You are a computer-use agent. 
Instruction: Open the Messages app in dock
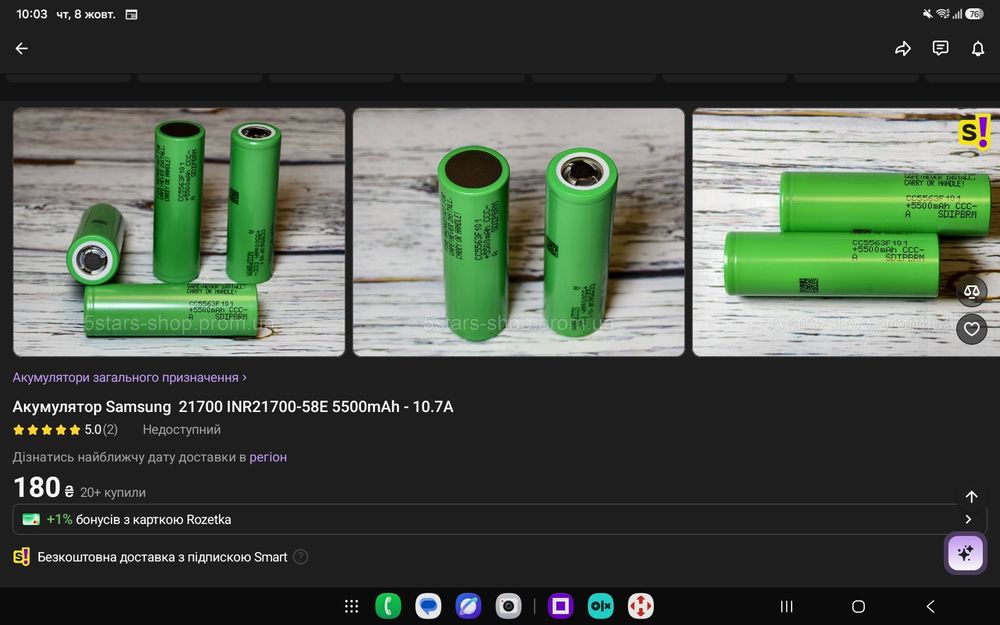pyautogui.click(x=429, y=606)
